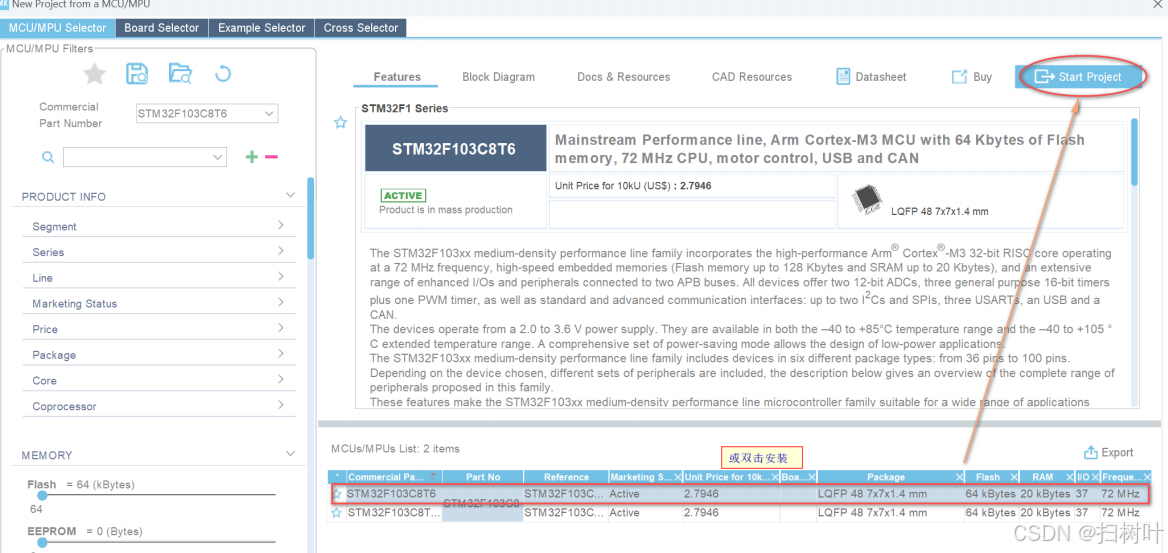Click the reset filters circular arrow icon
Image resolution: width=1168 pixels, height=553 pixels.
pyautogui.click(x=223, y=73)
